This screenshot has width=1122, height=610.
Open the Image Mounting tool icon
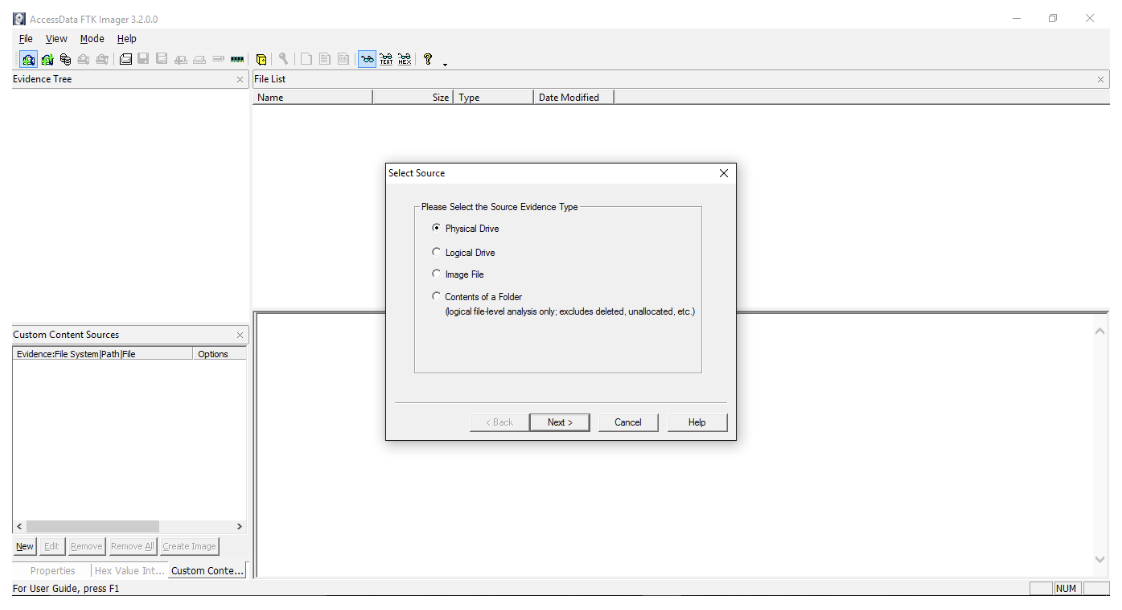coord(65,59)
